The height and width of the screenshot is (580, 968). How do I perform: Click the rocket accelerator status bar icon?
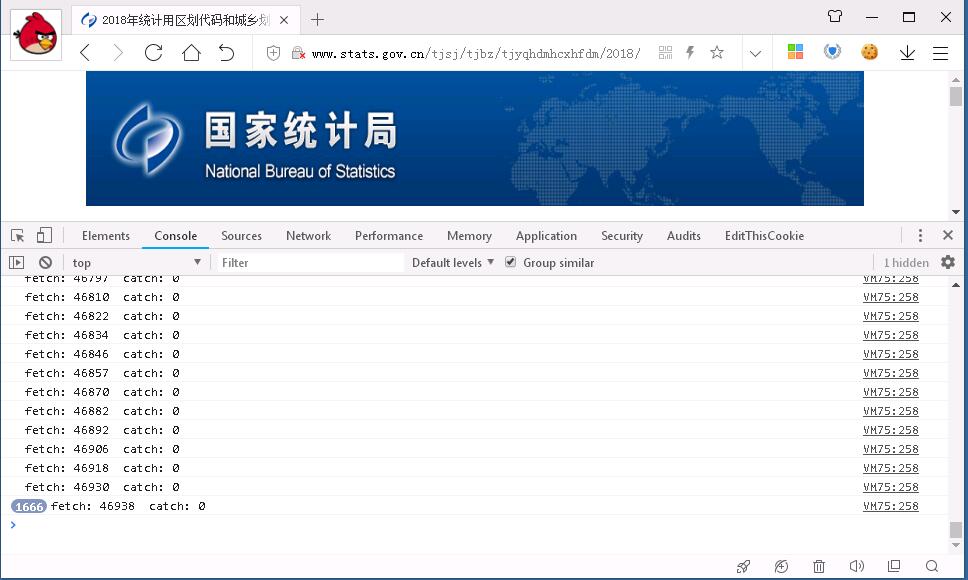(x=743, y=566)
